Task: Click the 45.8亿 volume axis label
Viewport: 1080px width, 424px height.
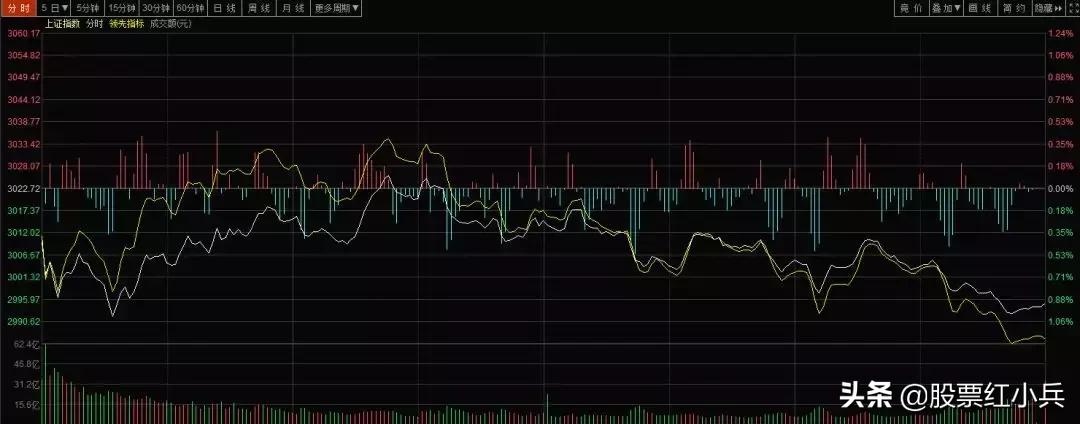Action: 27,363
